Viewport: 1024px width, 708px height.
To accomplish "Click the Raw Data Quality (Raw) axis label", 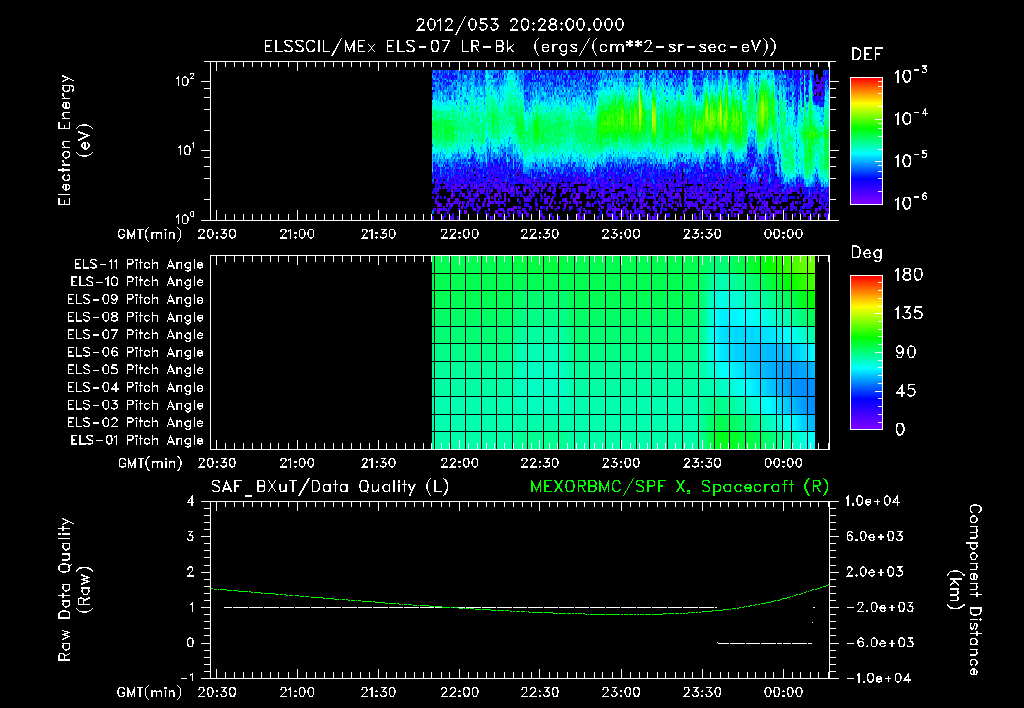I will coord(74,590).
